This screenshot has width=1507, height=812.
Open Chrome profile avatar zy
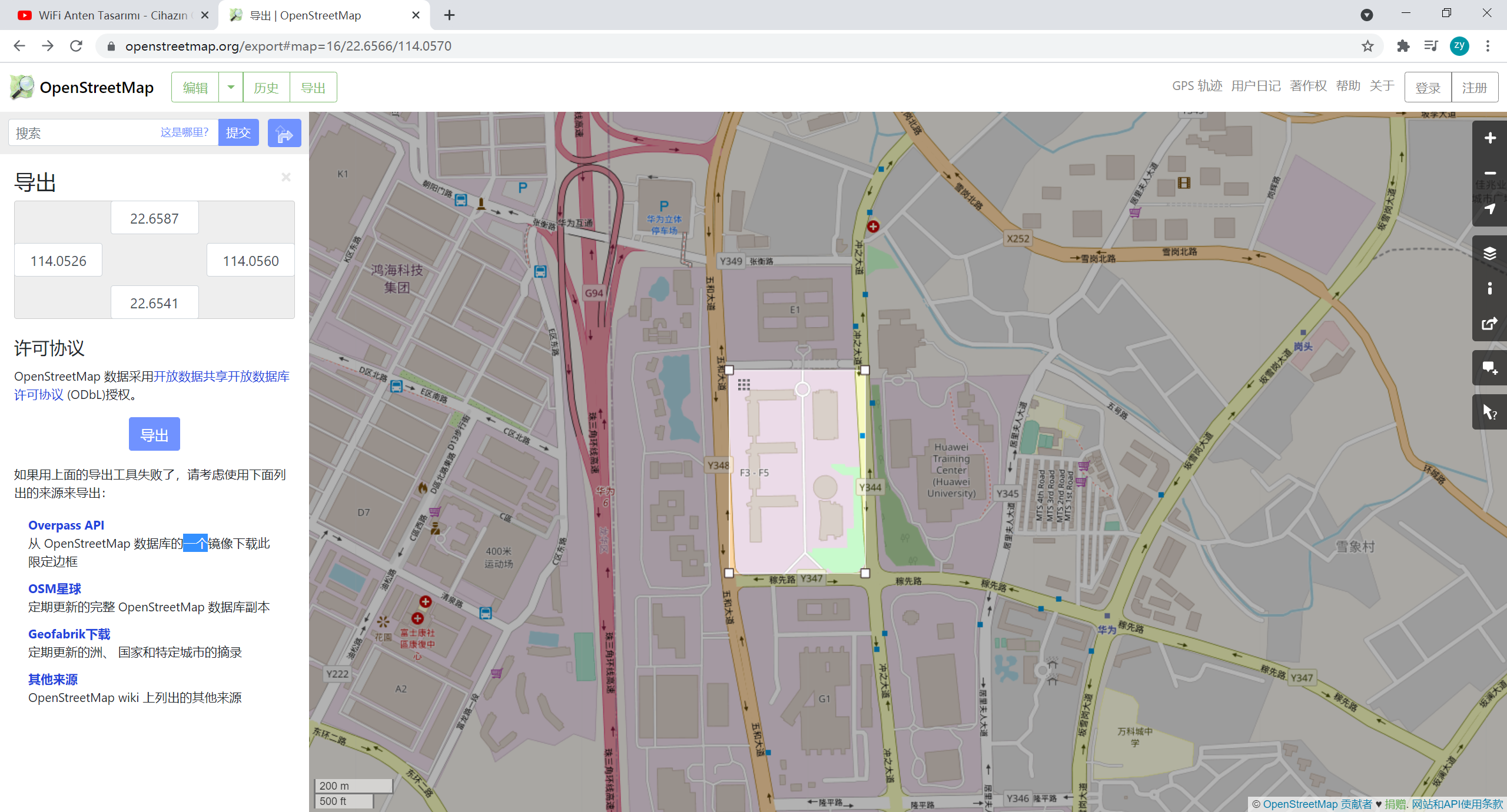1459,46
